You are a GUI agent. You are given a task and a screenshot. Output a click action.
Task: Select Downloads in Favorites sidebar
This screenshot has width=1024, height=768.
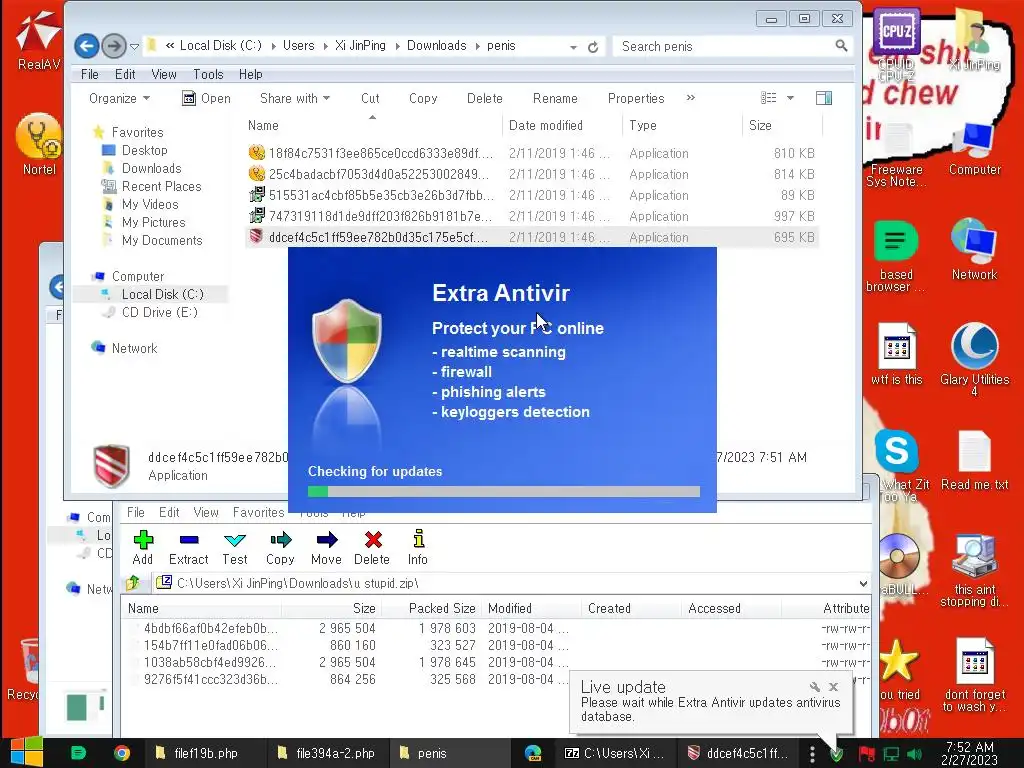tap(151, 168)
